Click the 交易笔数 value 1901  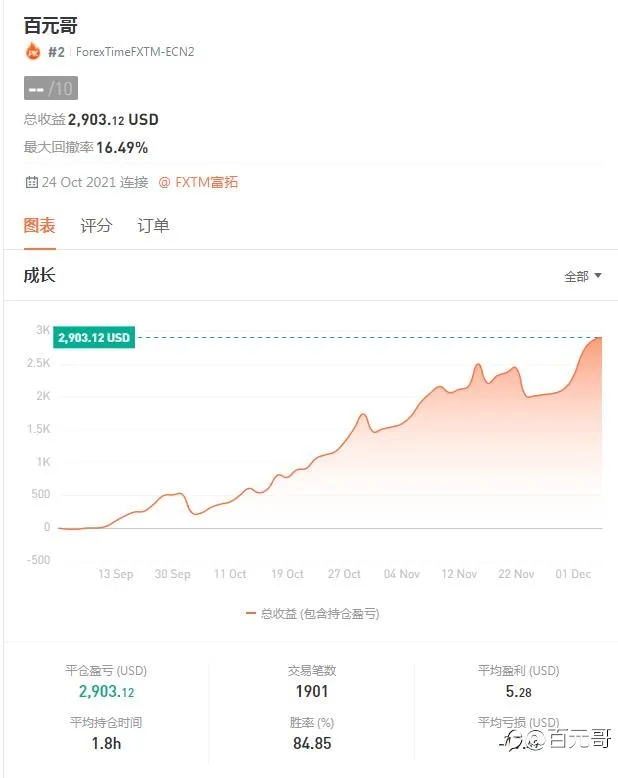point(312,691)
